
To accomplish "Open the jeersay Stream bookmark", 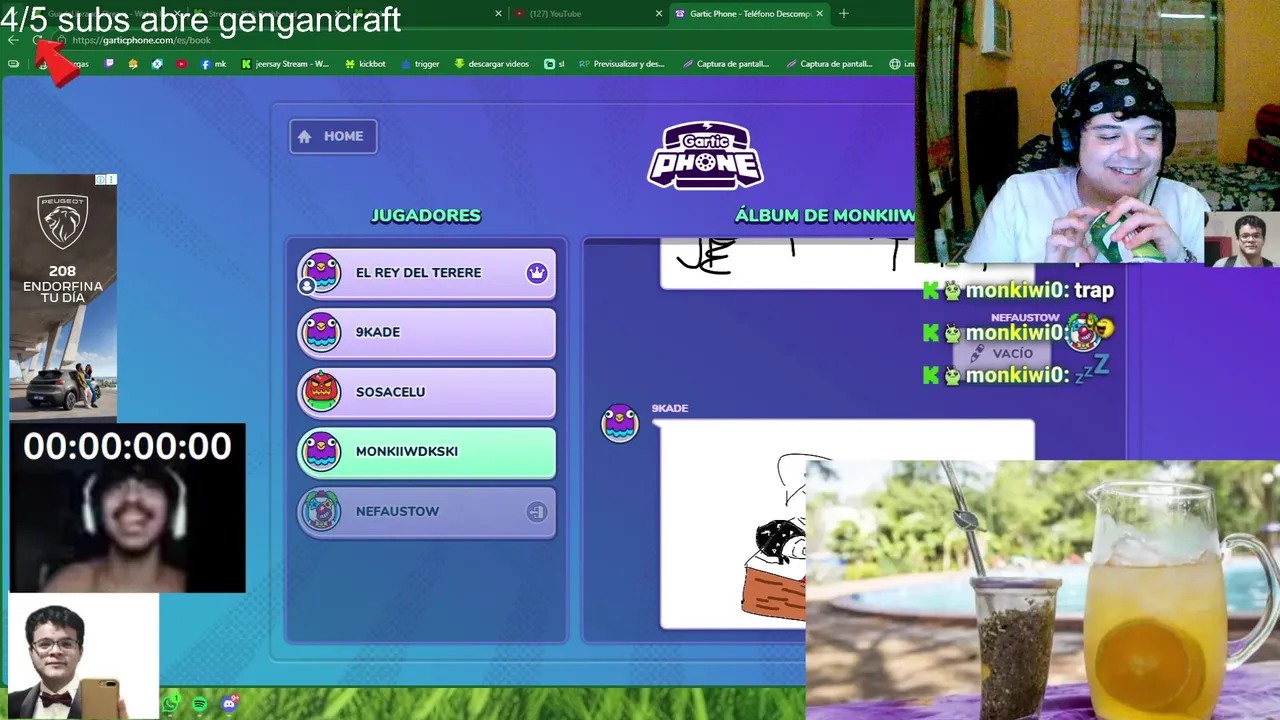I will [x=285, y=64].
